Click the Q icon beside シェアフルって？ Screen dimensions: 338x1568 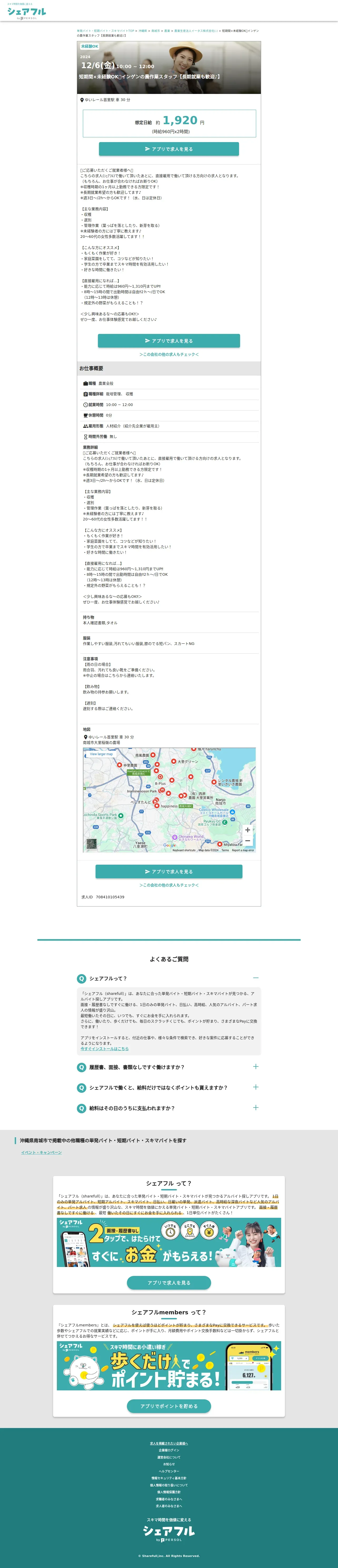(81, 979)
